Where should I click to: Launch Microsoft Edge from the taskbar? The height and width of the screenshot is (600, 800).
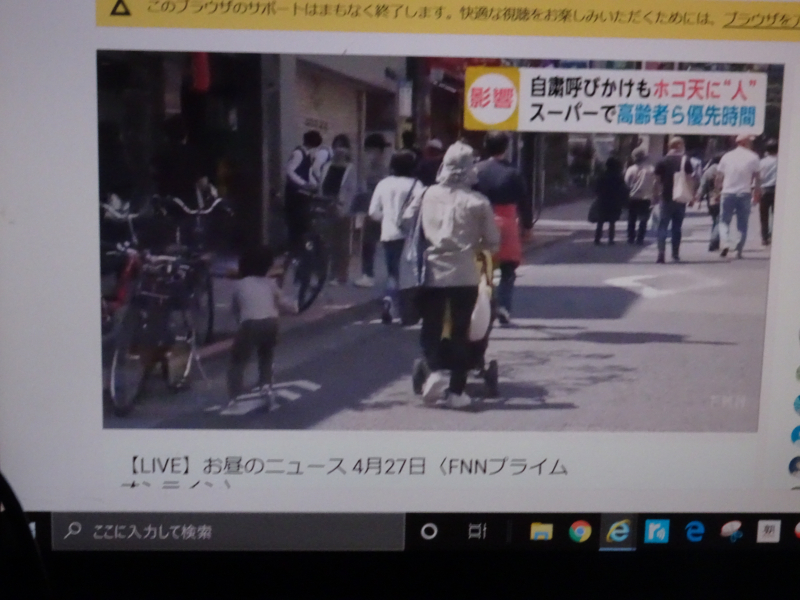694,532
